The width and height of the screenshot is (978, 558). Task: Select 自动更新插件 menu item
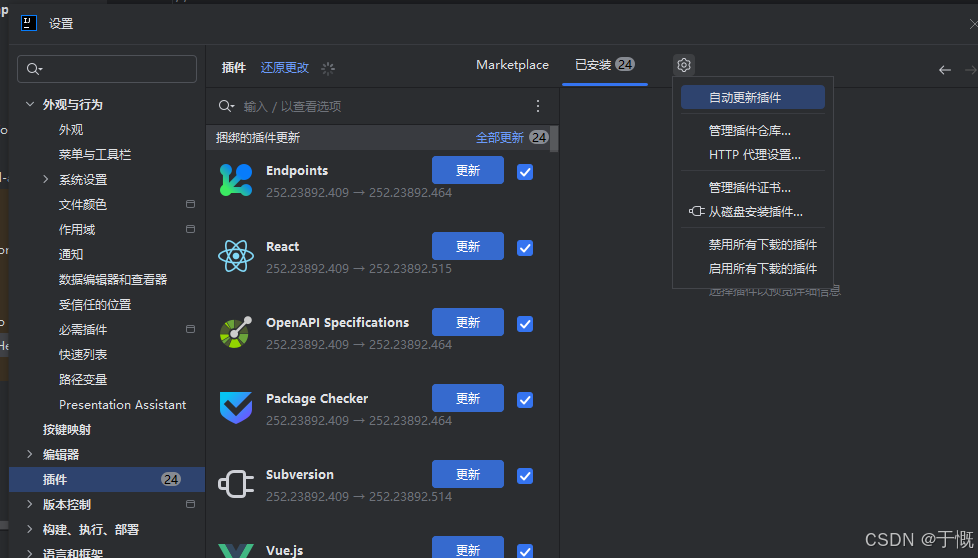753,97
